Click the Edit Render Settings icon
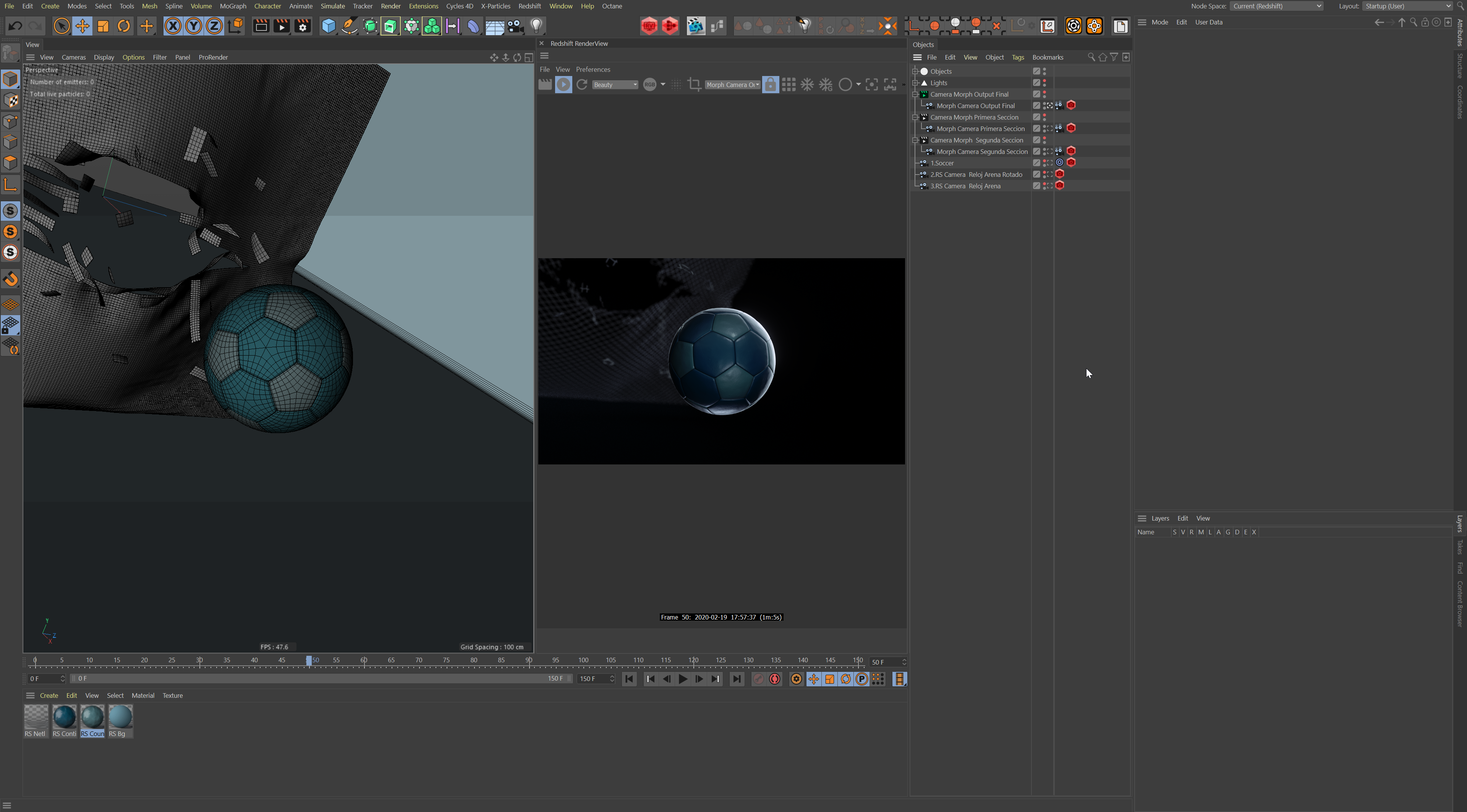1467x812 pixels. 303,26
